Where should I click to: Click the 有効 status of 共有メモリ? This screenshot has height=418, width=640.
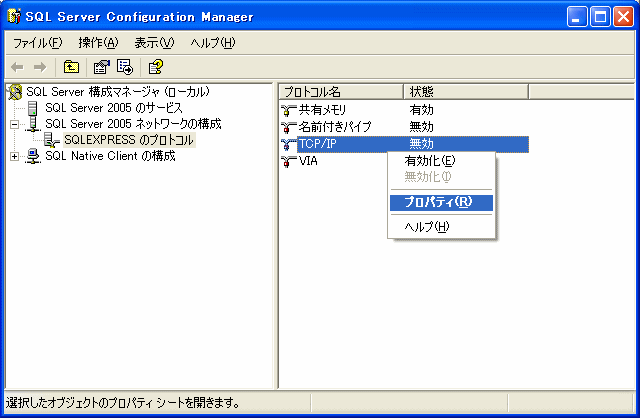422,110
